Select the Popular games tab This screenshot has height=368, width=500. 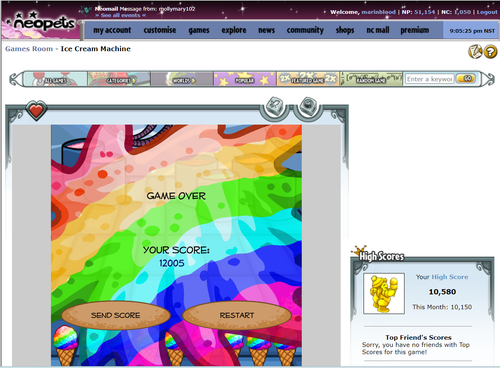click(245, 79)
